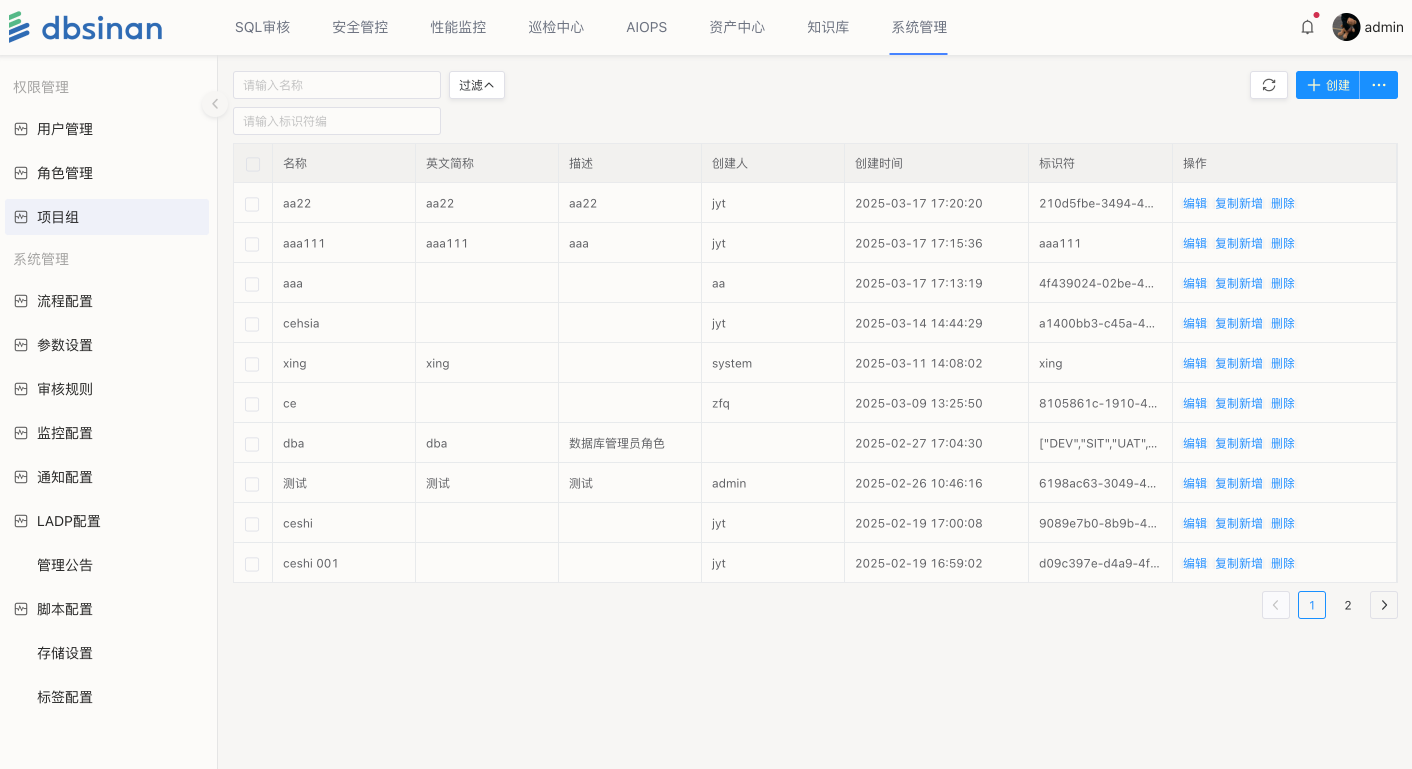Image resolution: width=1412 pixels, height=769 pixels.
Task: Click the admin user avatar
Action: click(1346, 28)
